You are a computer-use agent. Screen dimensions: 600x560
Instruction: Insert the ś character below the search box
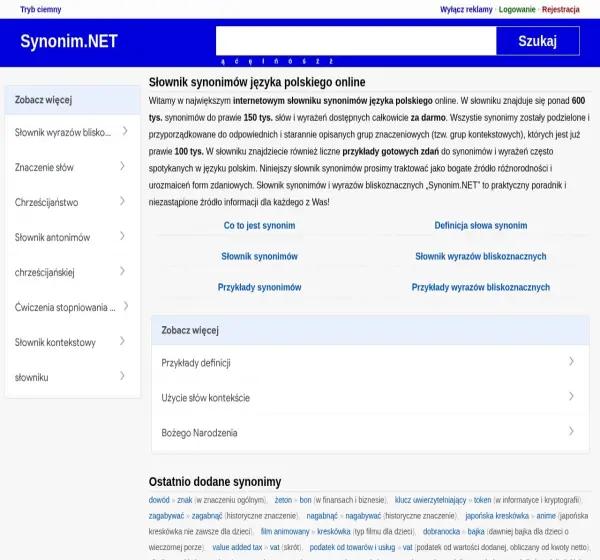pyautogui.click(x=304, y=61)
